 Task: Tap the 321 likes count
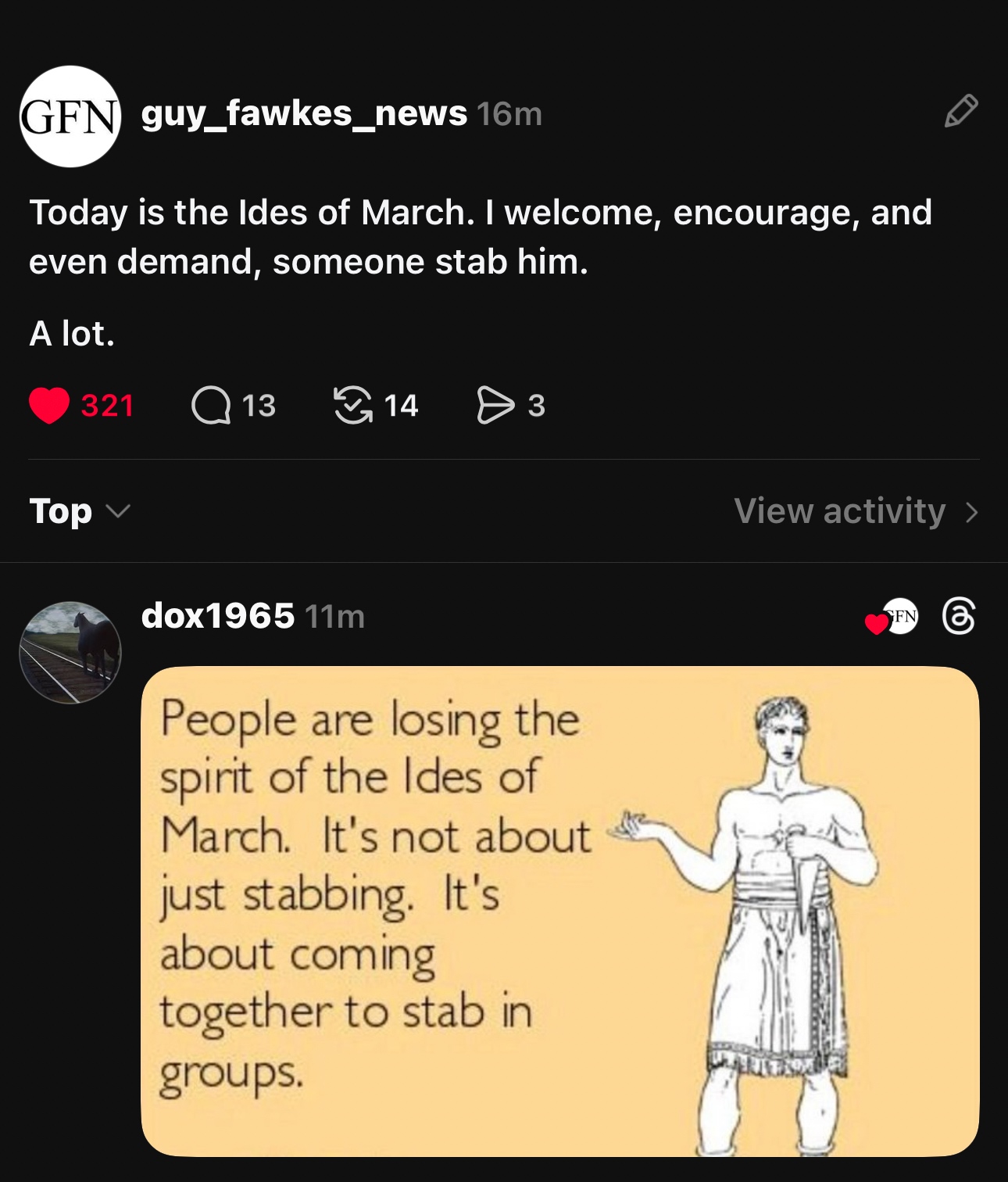(108, 406)
